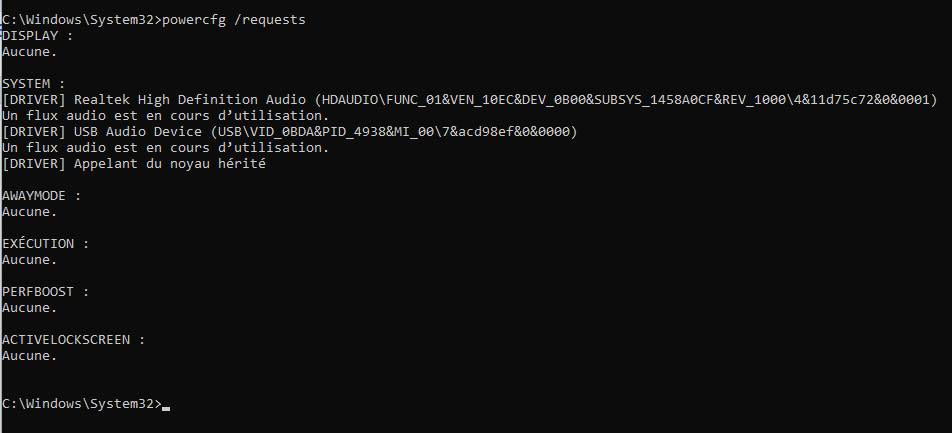Click the blinking cursor at the bottom prompt

[166, 405]
